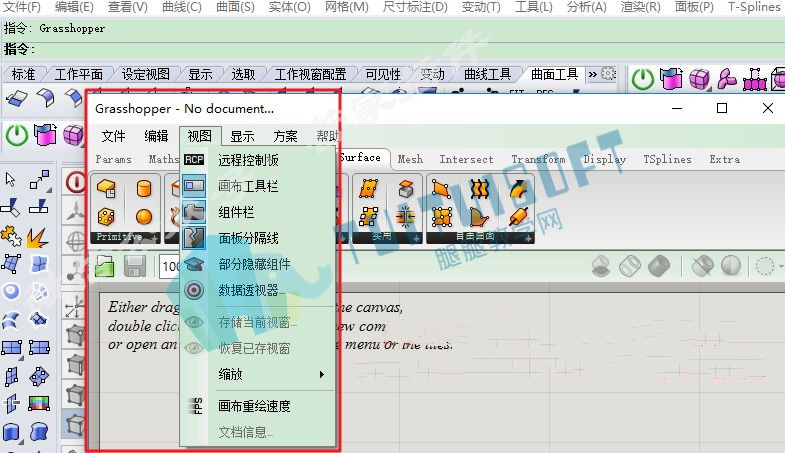Click the curved-arrow sweep surface freeform icon

point(518,189)
